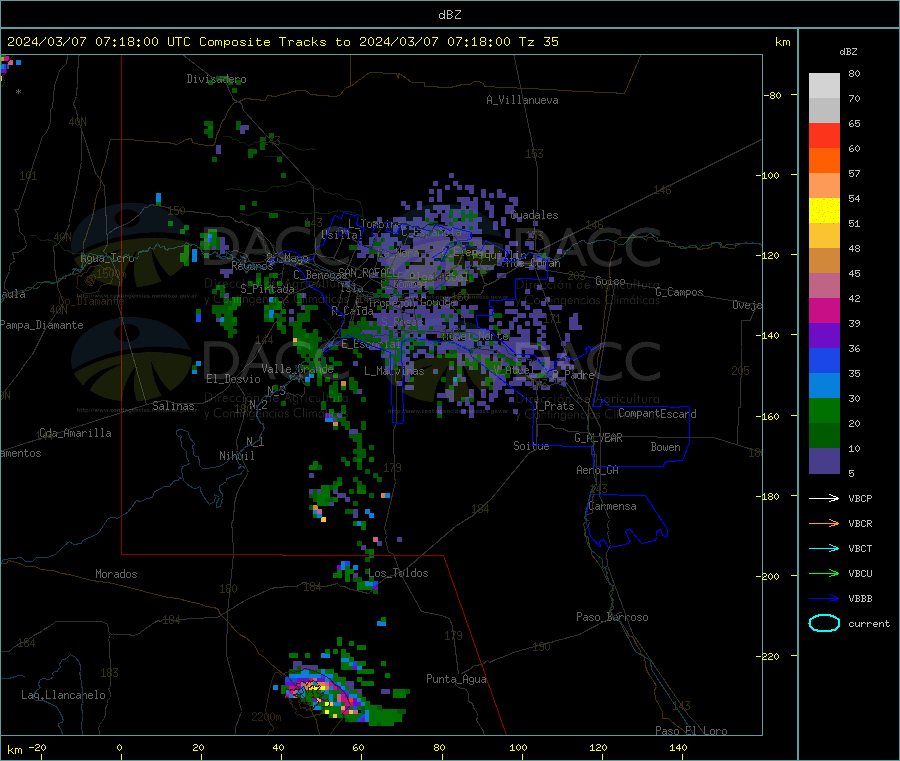
Task: Click the Guadales place label
Action: point(534,215)
